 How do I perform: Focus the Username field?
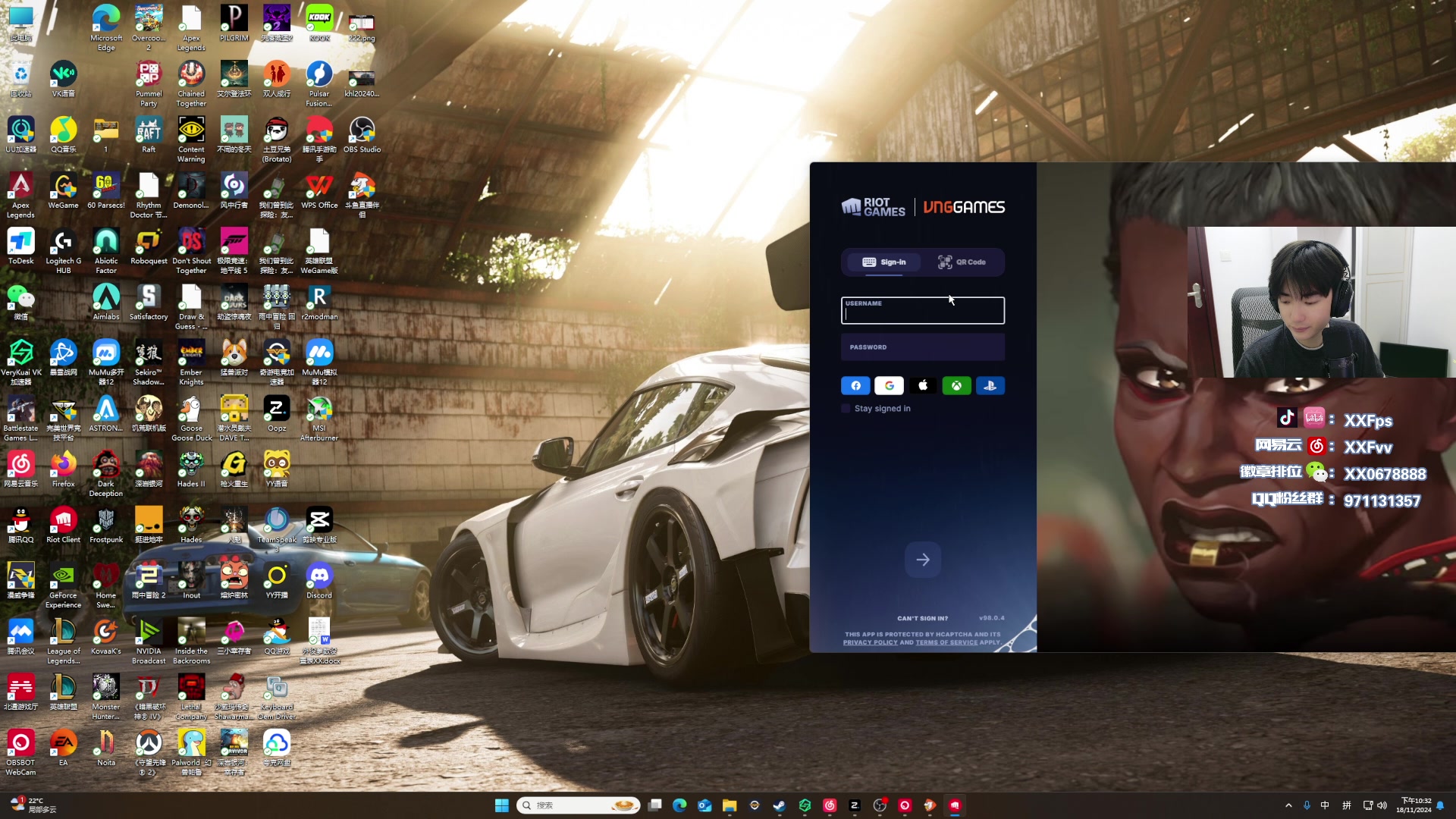923,310
